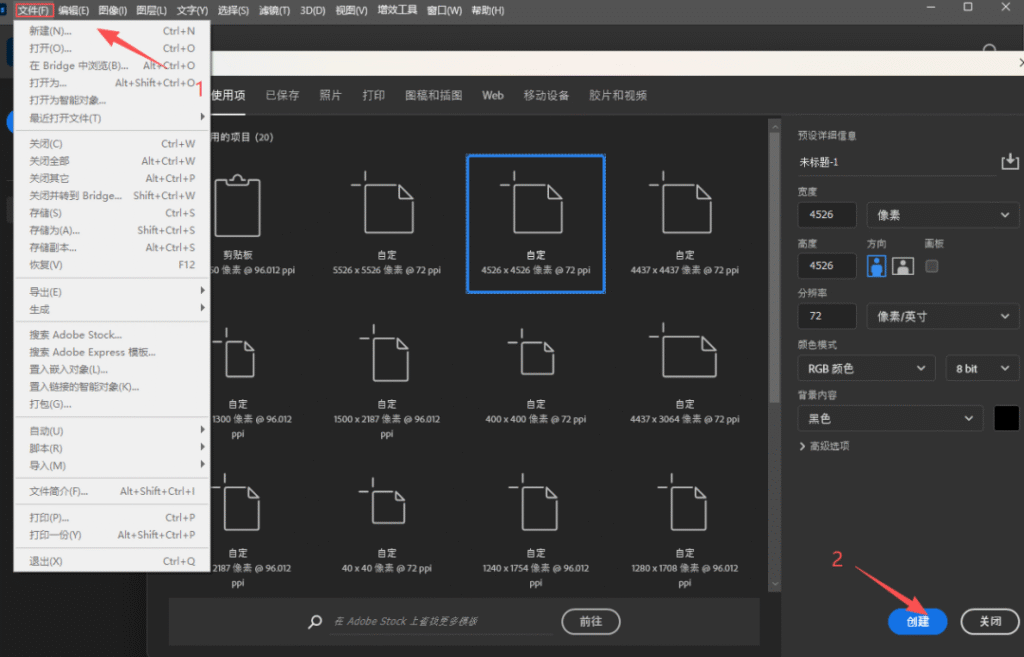Open the 图像(I) menu
Viewport: 1024px width, 657px height.
[112, 10]
